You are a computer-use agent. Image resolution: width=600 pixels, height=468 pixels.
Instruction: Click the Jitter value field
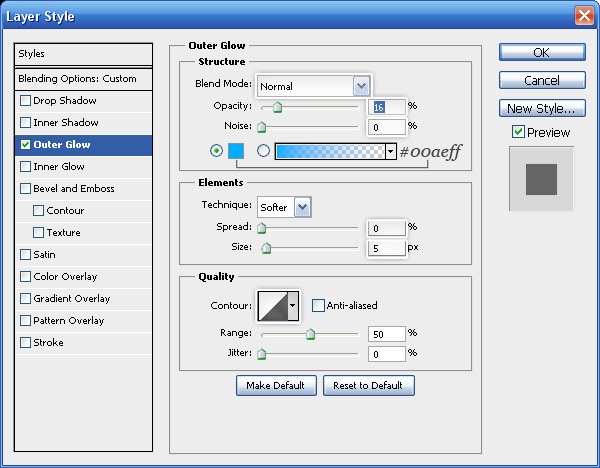coord(386,354)
